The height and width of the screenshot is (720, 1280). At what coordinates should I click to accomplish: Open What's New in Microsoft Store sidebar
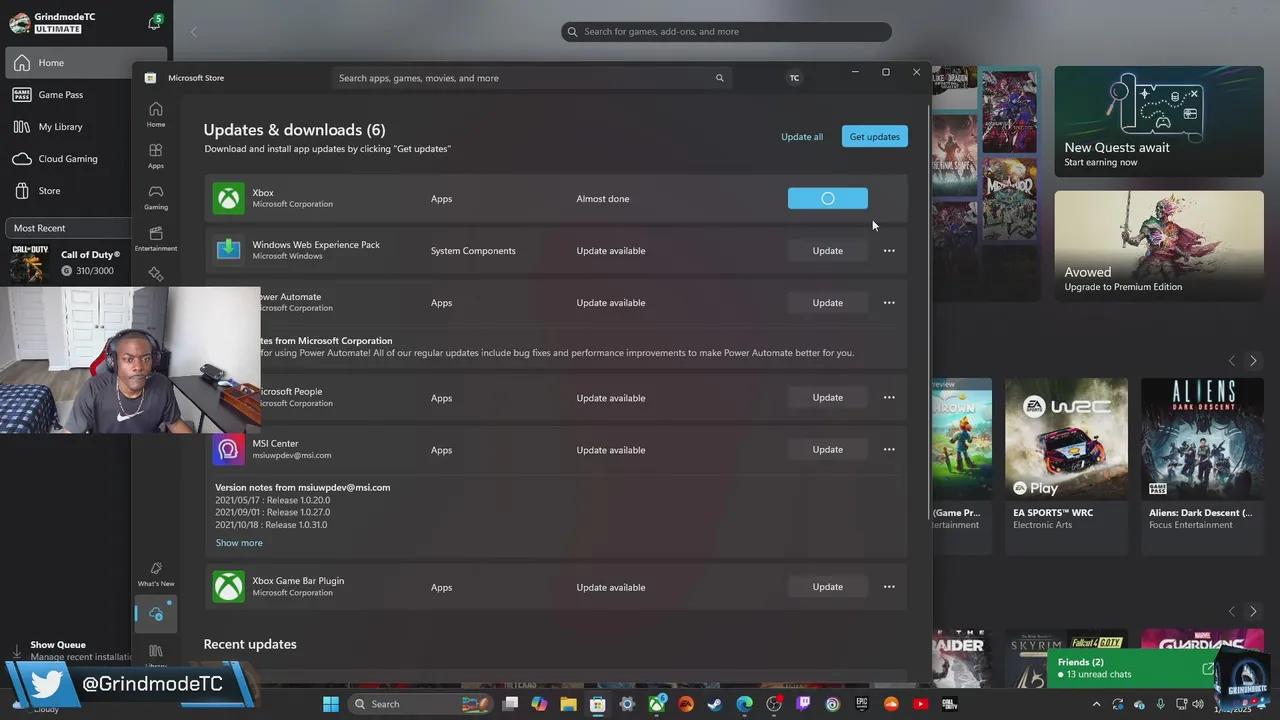point(156,574)
